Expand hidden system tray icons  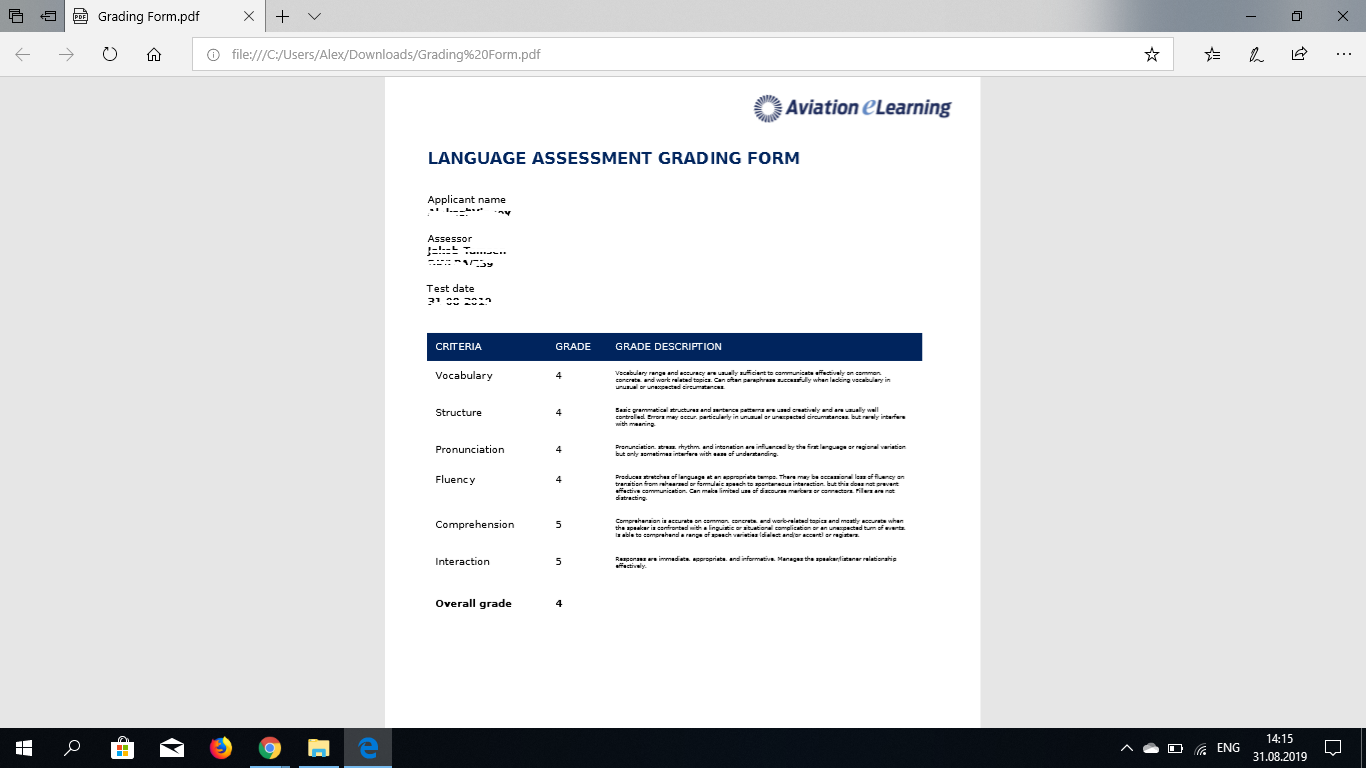[x=1126, y=748]
